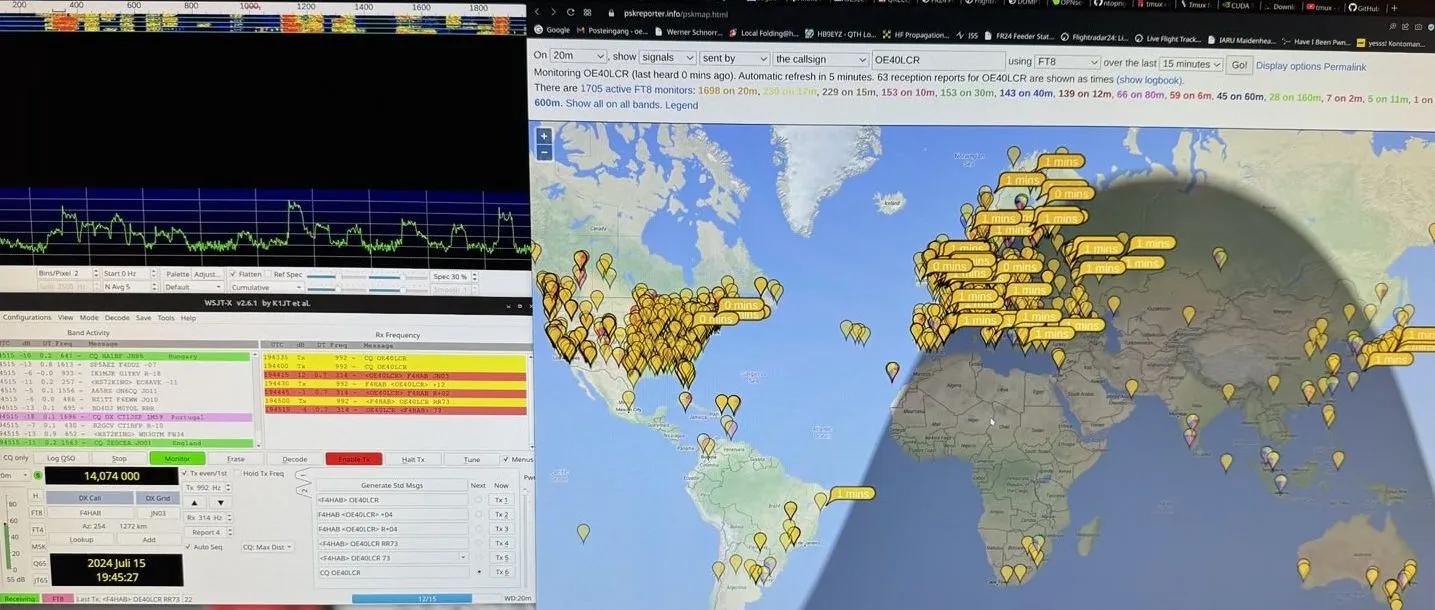
Task: Open the ISS bookmark
Action: [966, 36]
